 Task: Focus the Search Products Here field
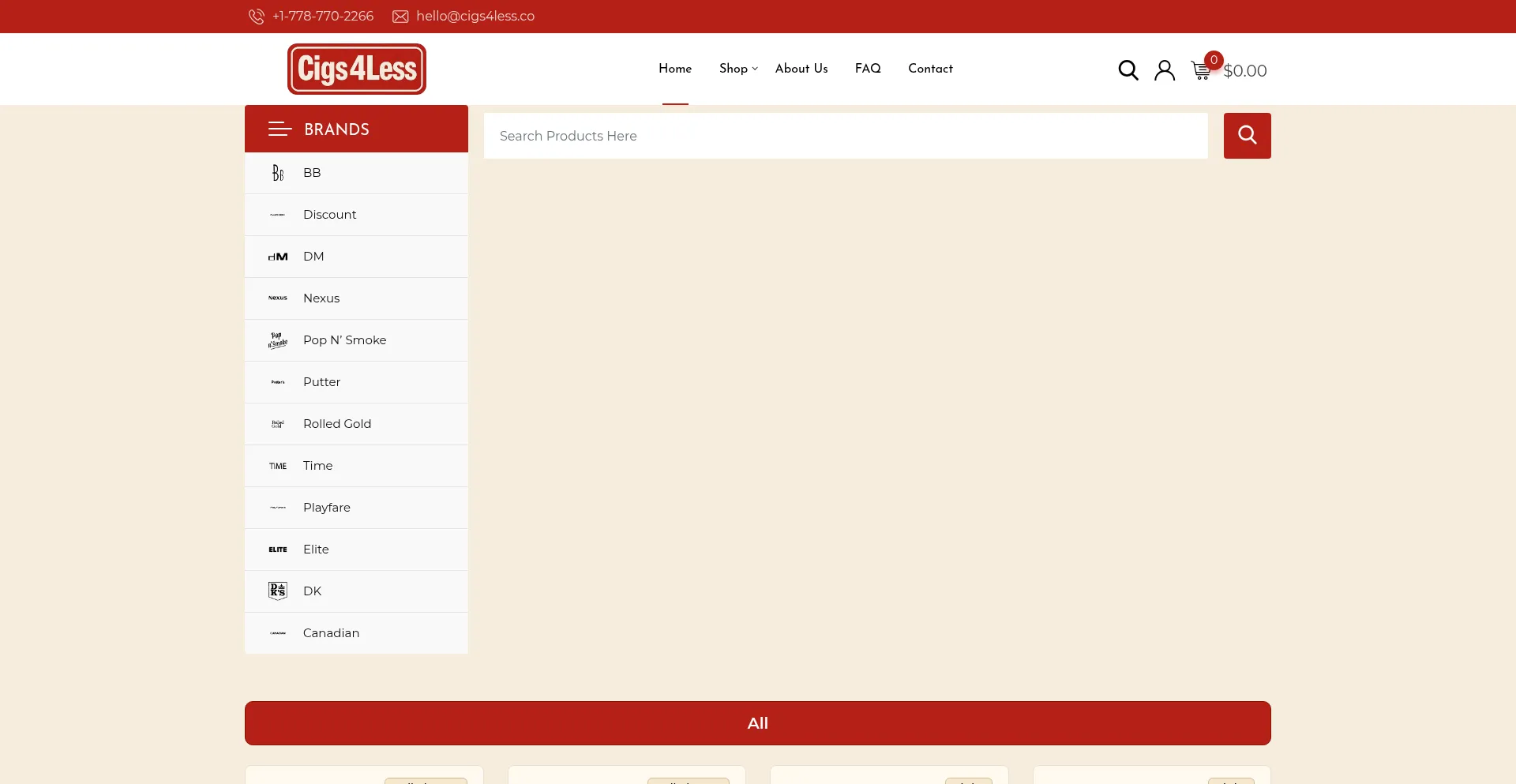[x=846, y=136]
